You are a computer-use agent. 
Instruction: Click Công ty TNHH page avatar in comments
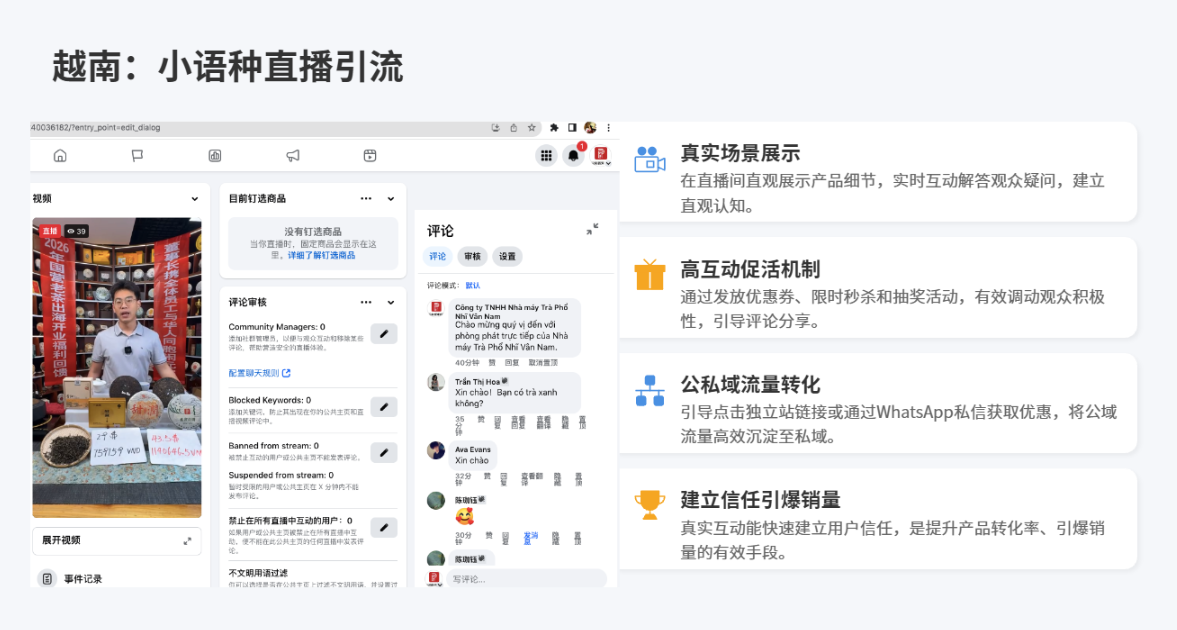[x=436, y=309]
